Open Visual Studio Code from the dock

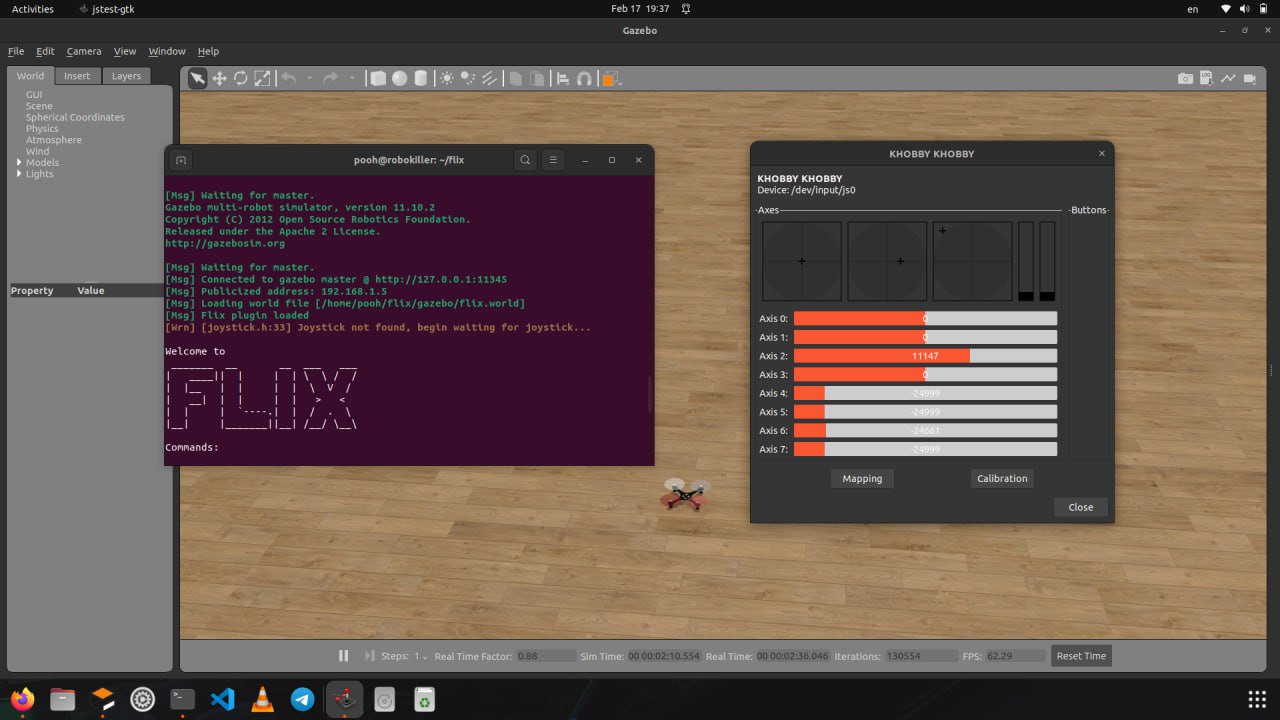click(x=222, y=699)
